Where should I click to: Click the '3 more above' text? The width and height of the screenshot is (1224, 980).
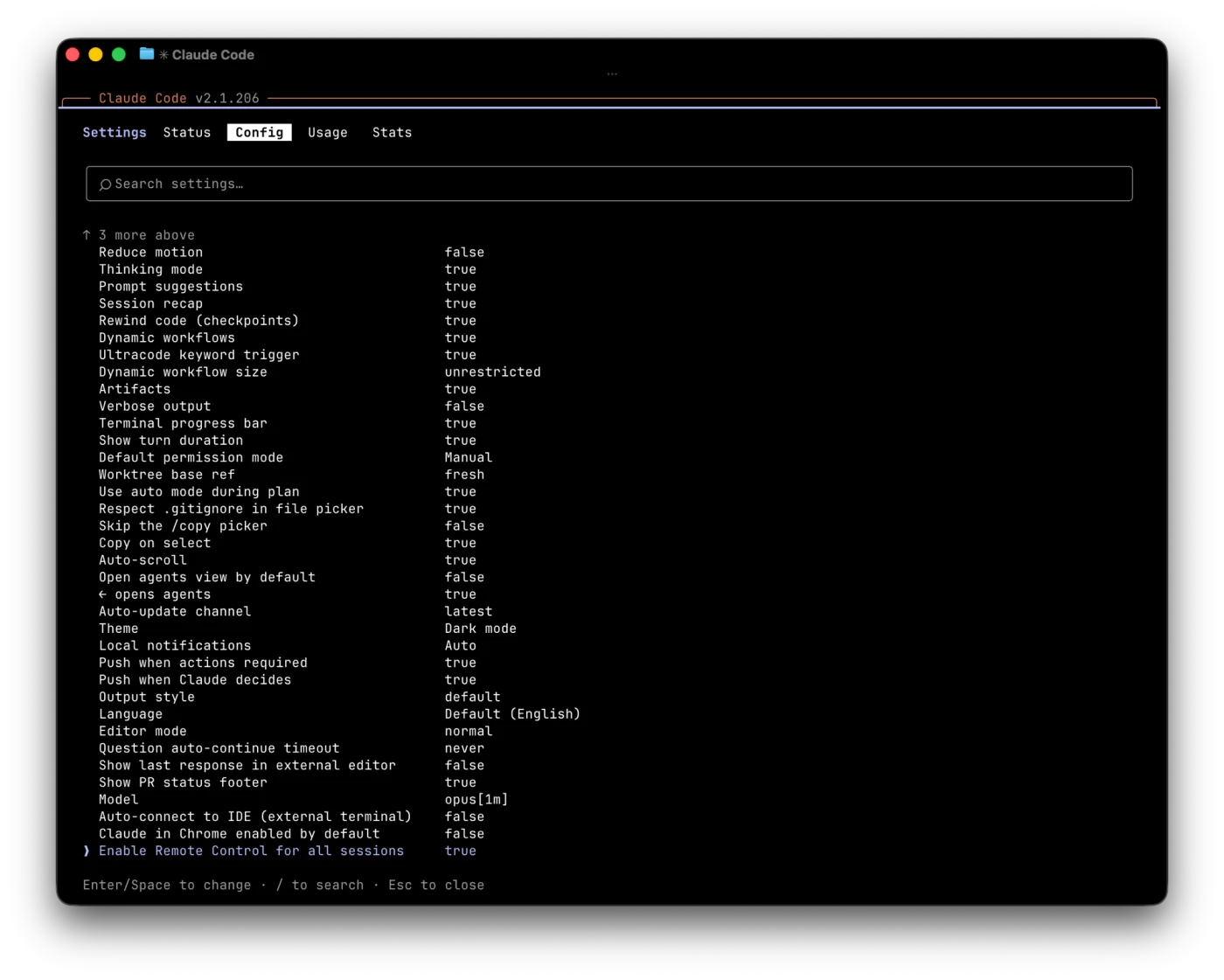(147, 235)
